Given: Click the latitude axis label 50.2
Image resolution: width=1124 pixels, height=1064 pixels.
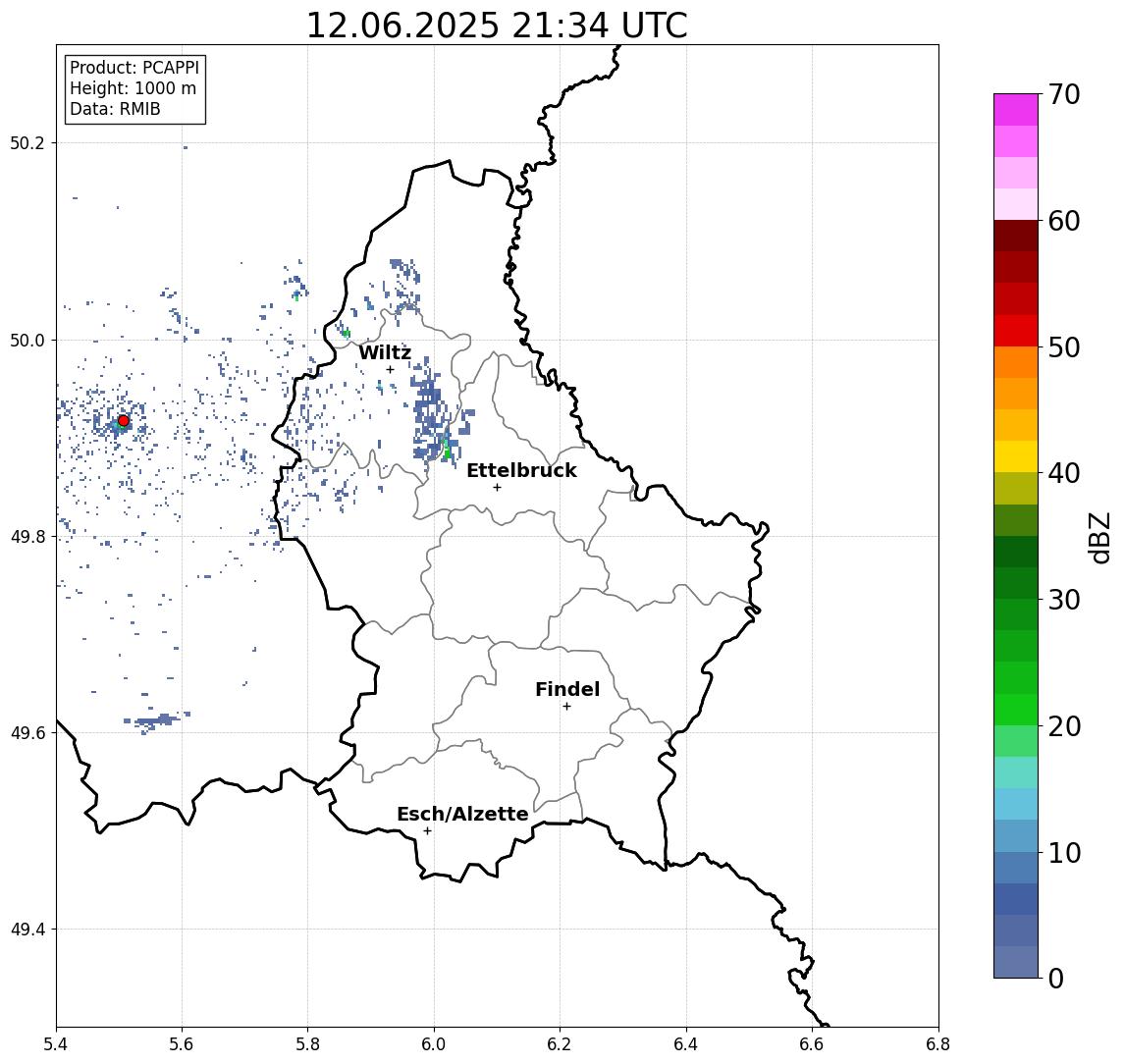Looking at the screenshot, I should click(27, 142).
